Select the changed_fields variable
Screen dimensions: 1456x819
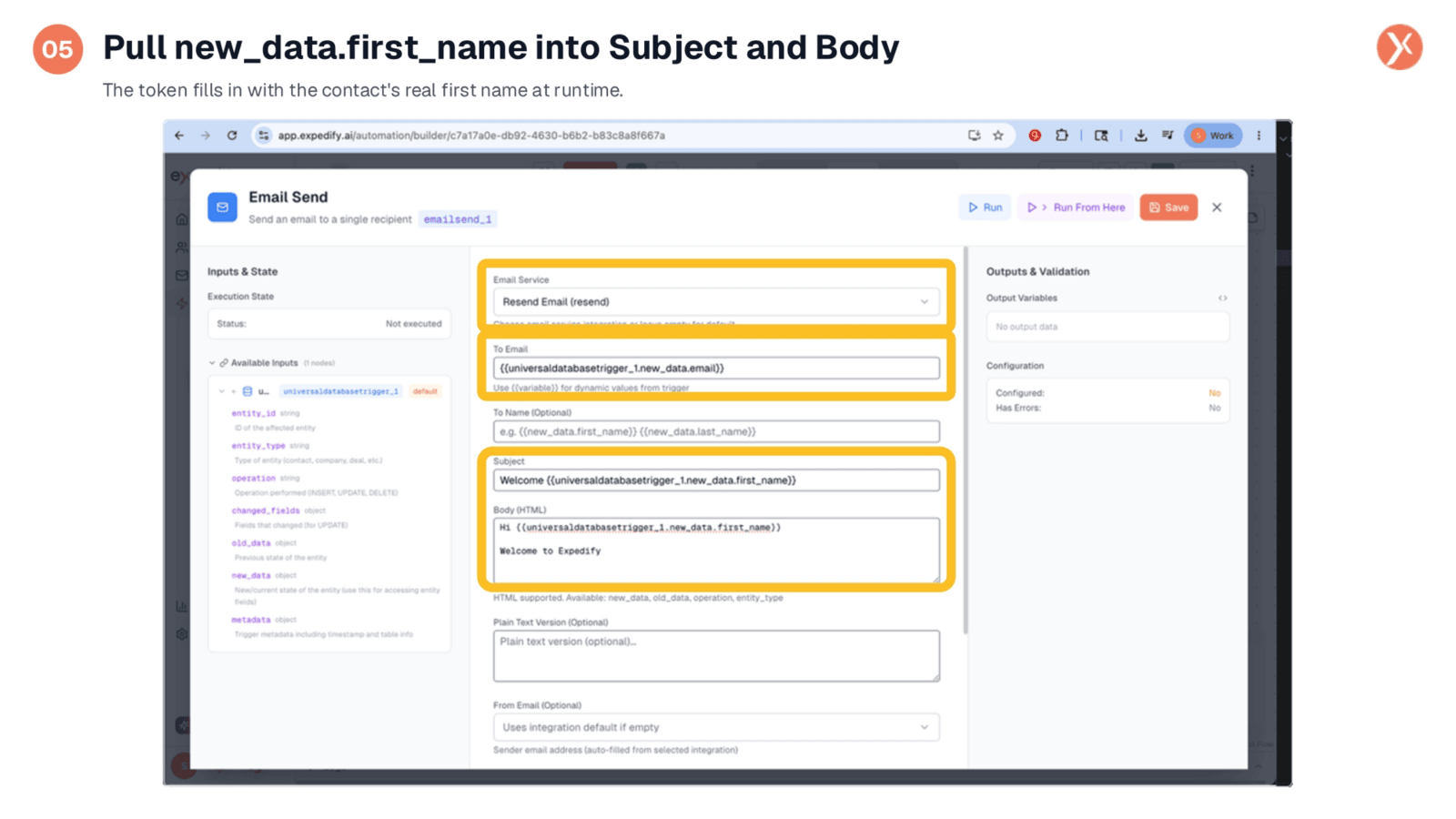pos(265,511)
